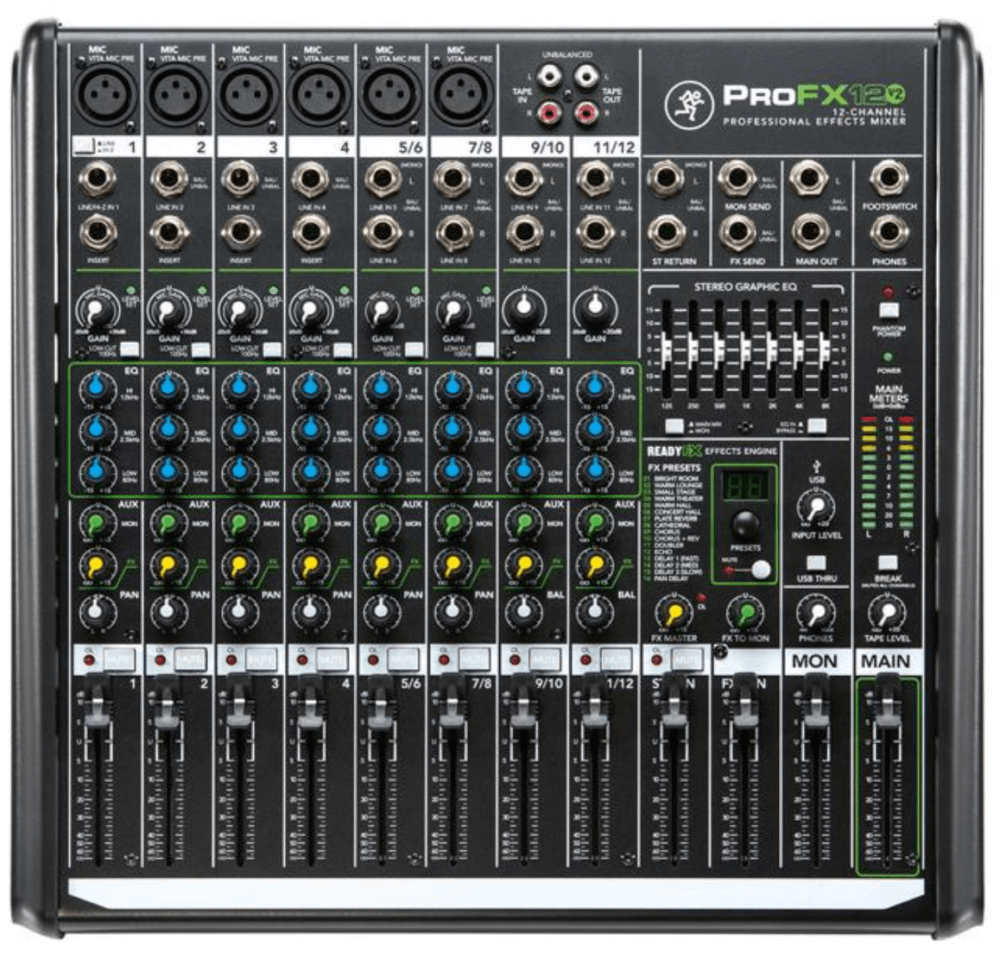
Task: Toggle the Hi-Z switch on channel 1
Action: (83, 147)
